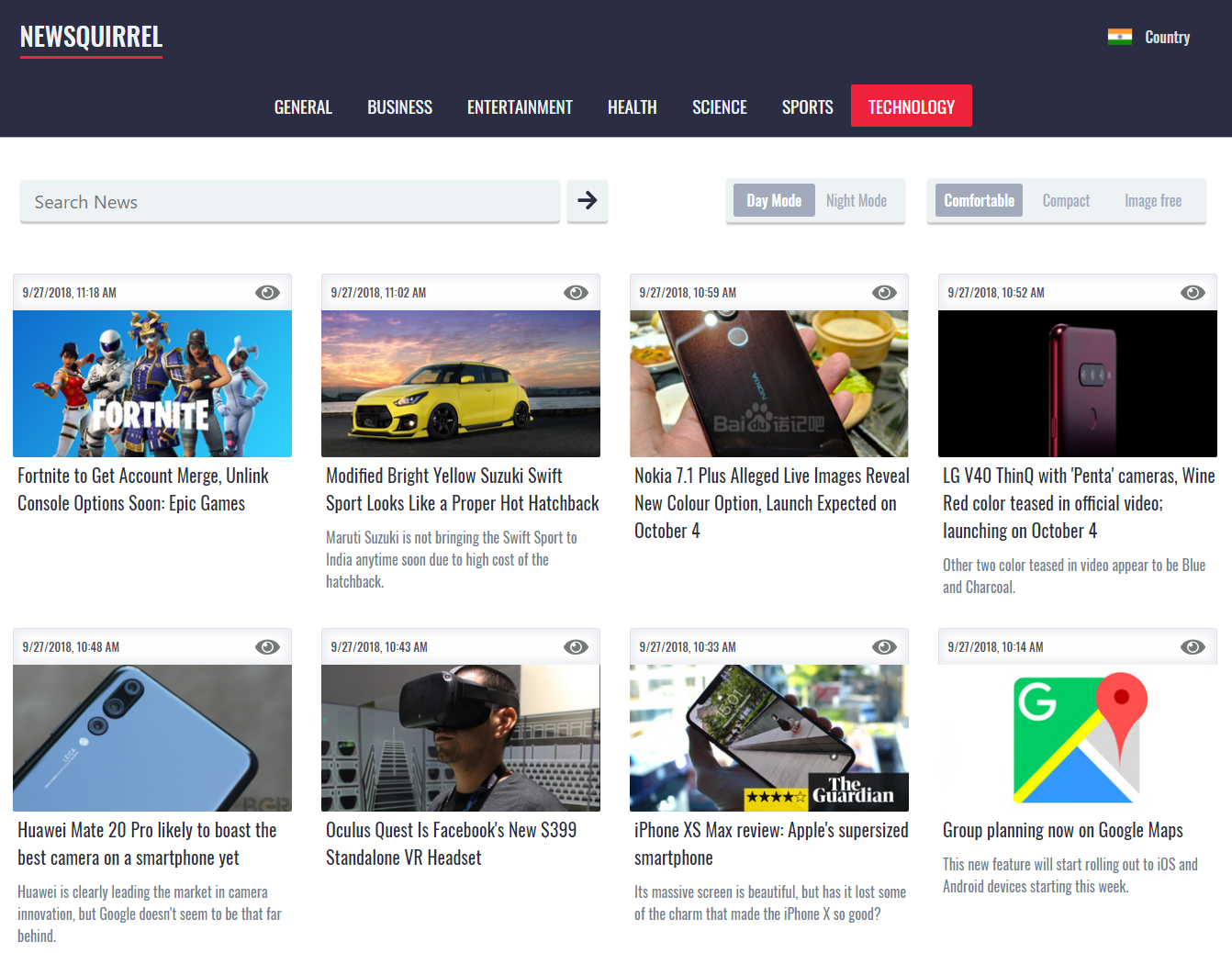The width and height of the screenshot is (1232, 953).
Task: Open Nokia 7.1 Plus Alleged Live Images headline
Action: [772, 503]
